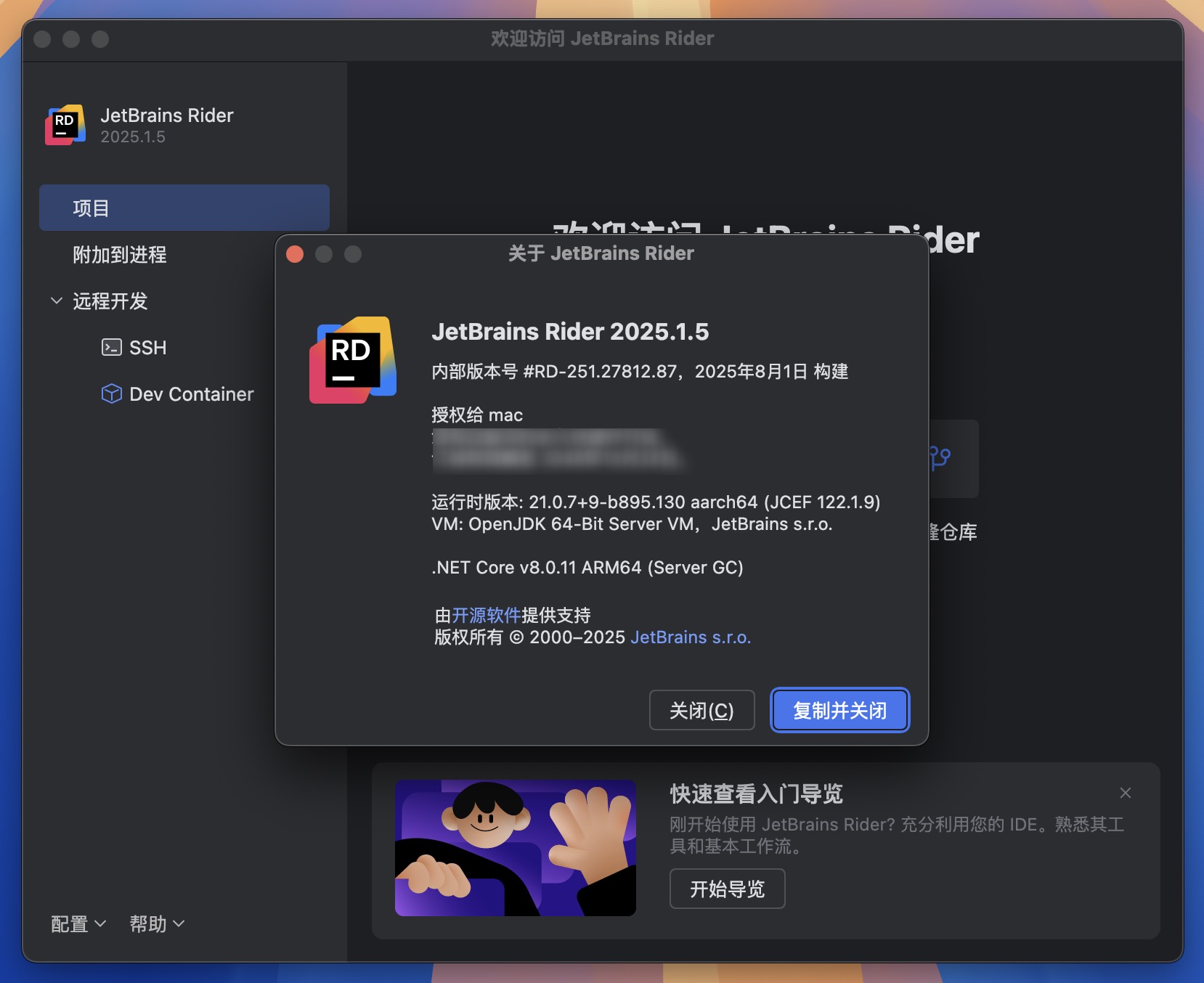Click the 复制并关闭 button
The height and width of the screenshot is (983, 1204).
[x=839, y=710]
